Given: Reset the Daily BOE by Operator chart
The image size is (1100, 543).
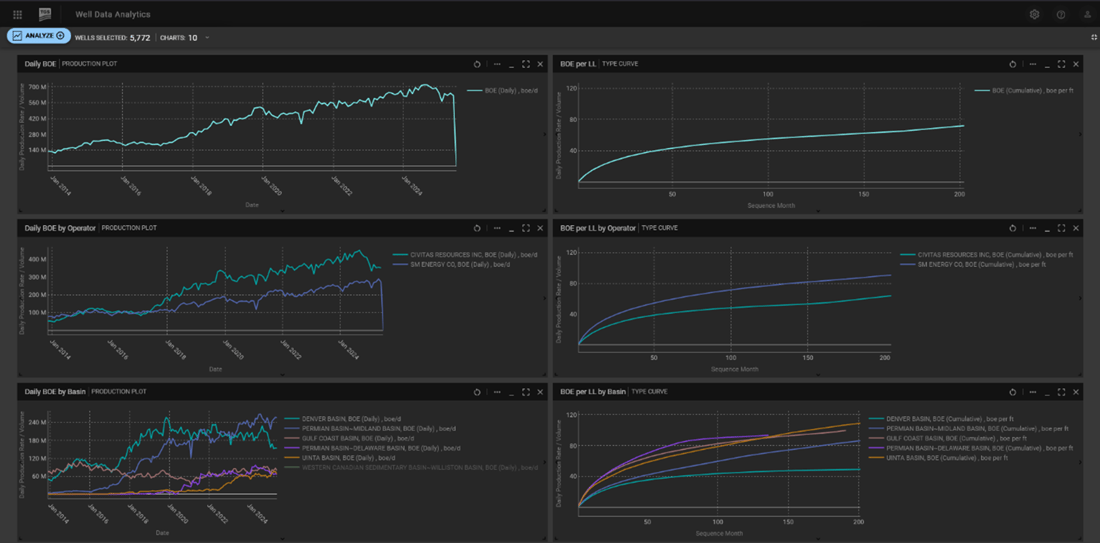Looking at the screenshot, I should 478,228.
